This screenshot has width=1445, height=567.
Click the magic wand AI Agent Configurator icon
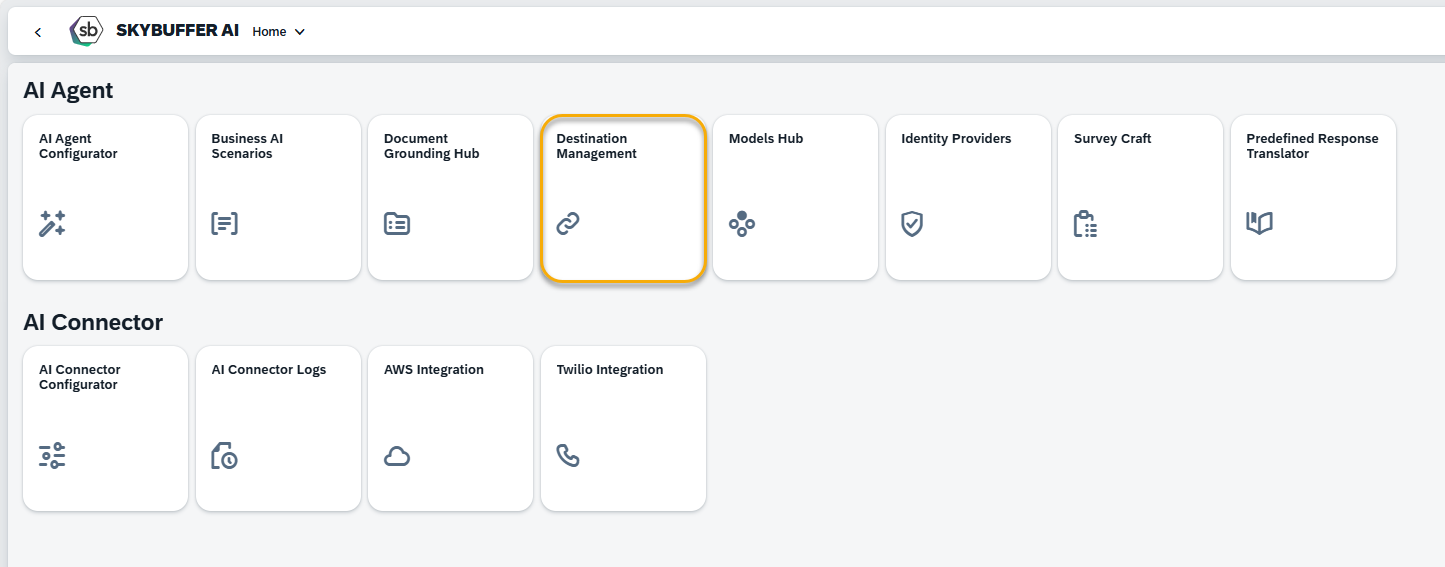52,224
